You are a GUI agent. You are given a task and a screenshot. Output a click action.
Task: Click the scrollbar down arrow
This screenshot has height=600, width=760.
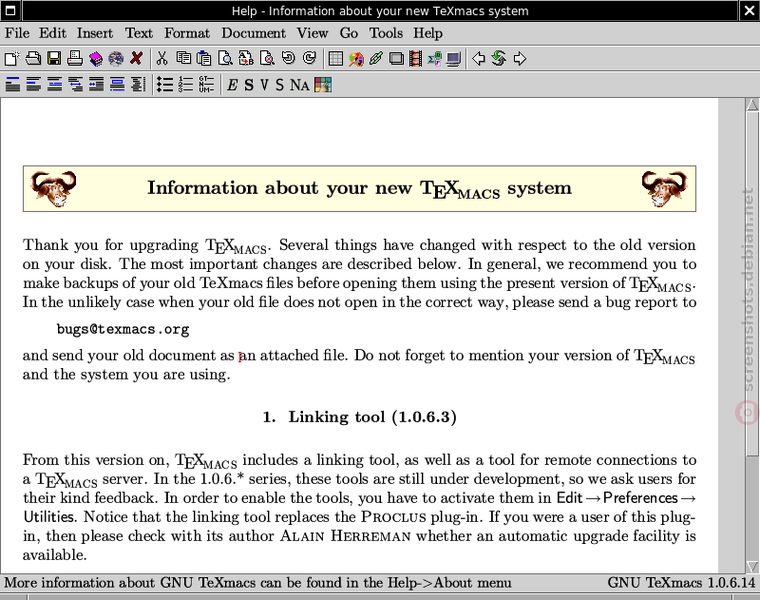pyautogui.click(x=752, y=566)
